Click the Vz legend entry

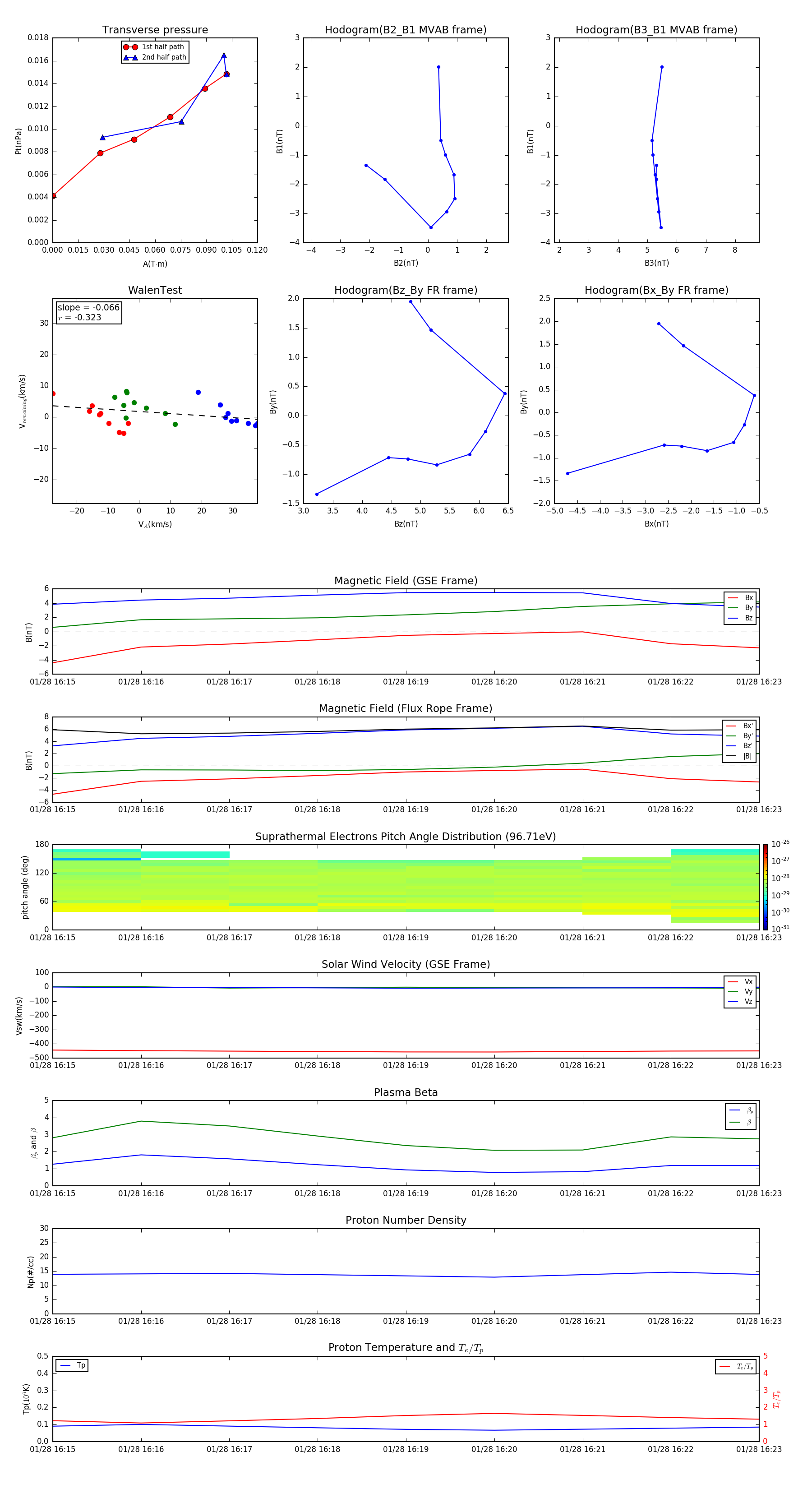point(740,1002)
